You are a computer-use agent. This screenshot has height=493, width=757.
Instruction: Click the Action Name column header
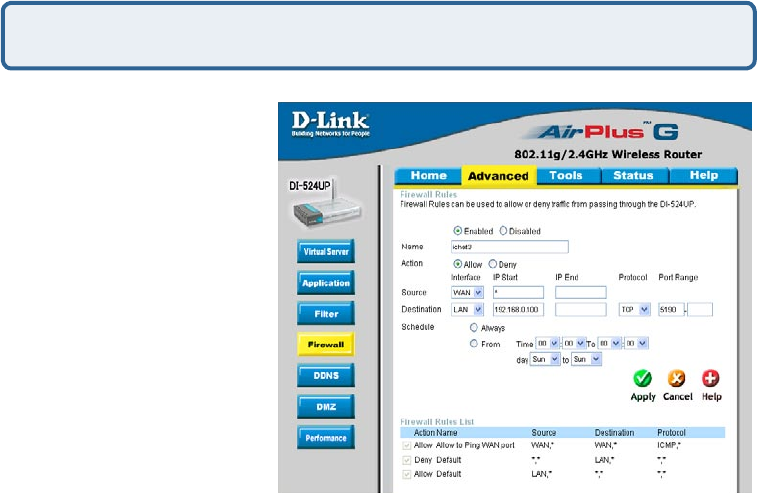[x=435, y=433]
